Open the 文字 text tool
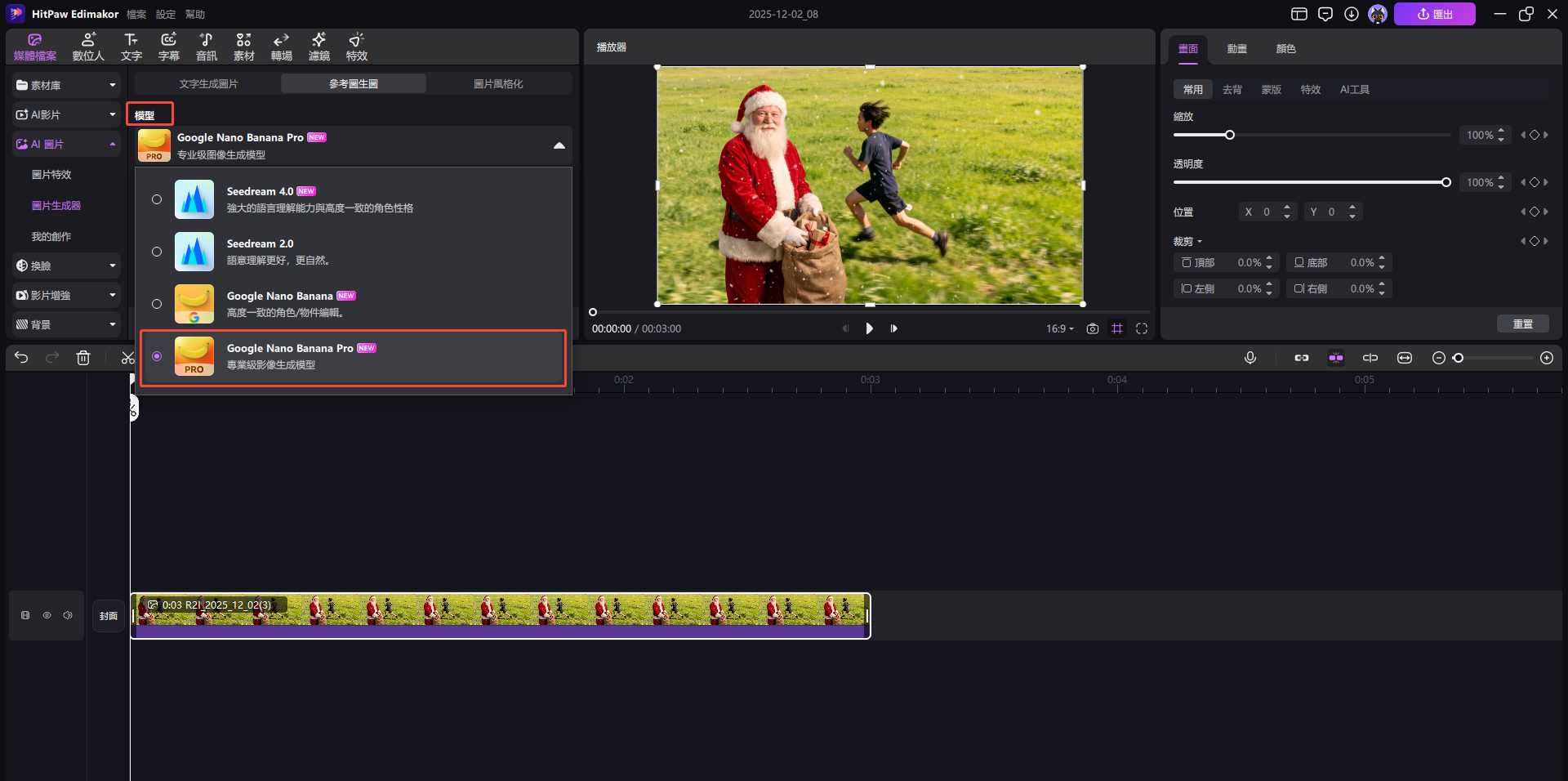This screenshot has height=781, width=1568. tap(131, 47)
